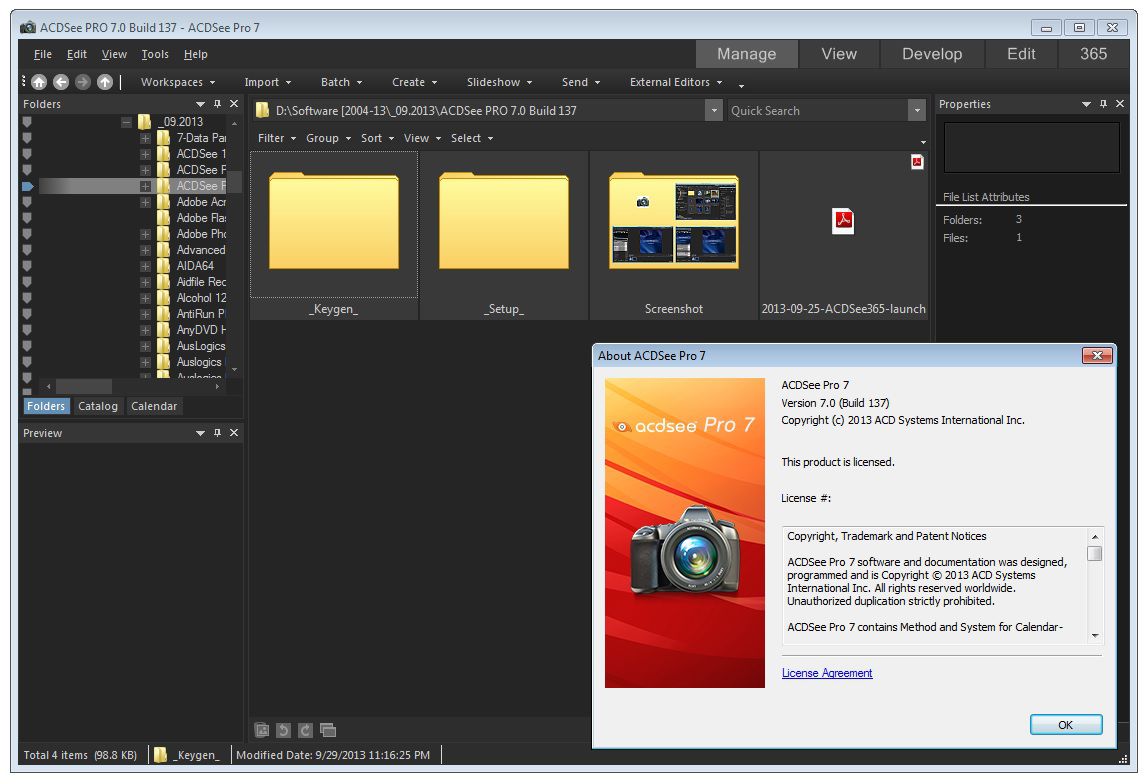
Task: Switch to the Calendar tab
Action: coord(154,406)
